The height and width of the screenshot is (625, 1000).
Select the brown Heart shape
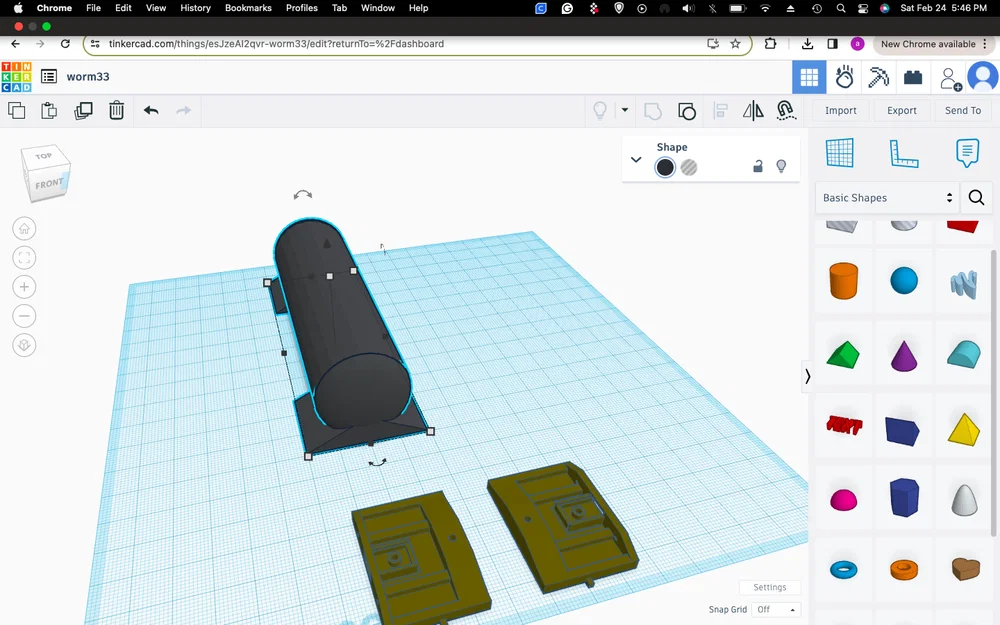965,568
